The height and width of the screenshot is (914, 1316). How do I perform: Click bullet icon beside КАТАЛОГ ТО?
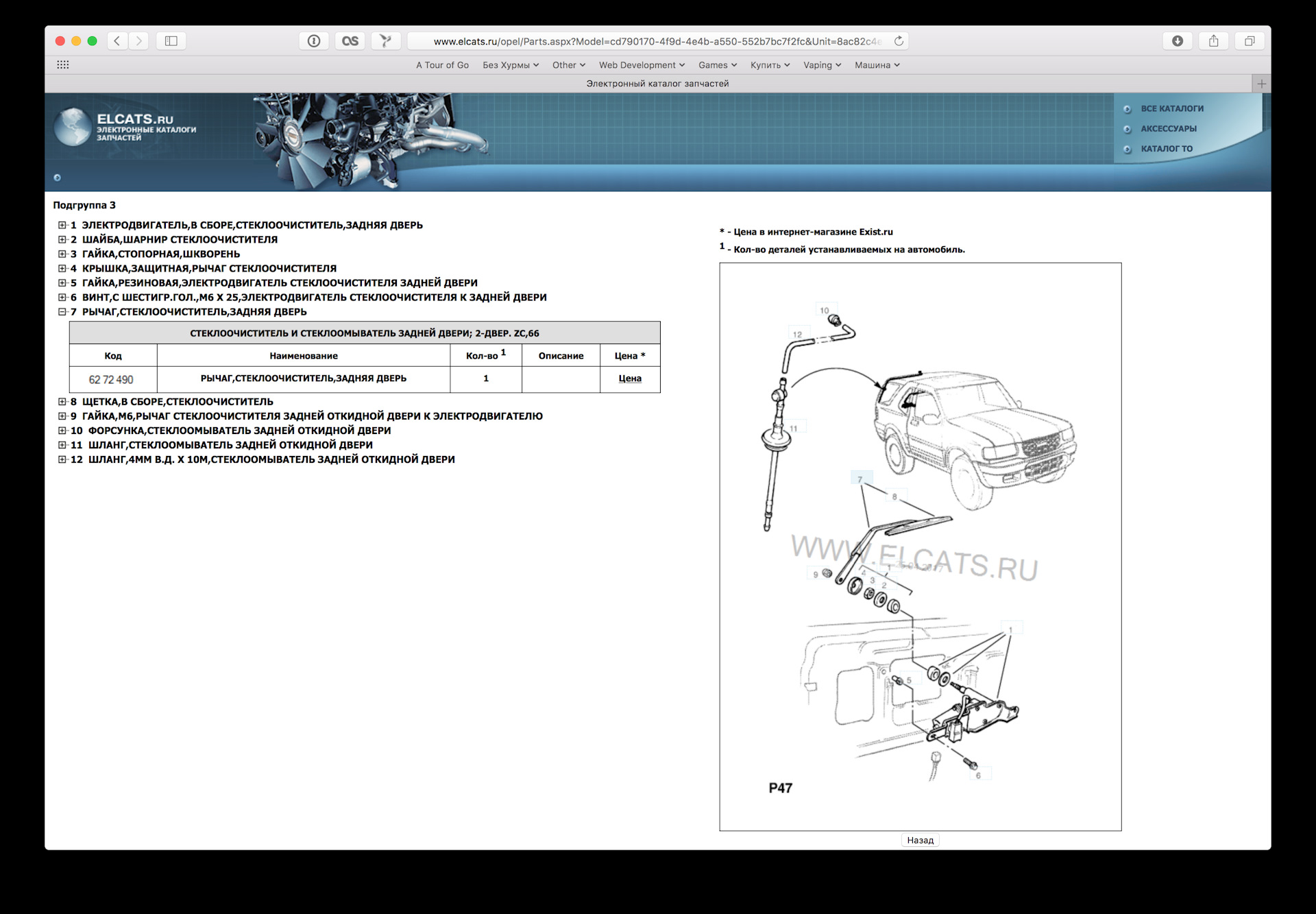(1128, 149)
